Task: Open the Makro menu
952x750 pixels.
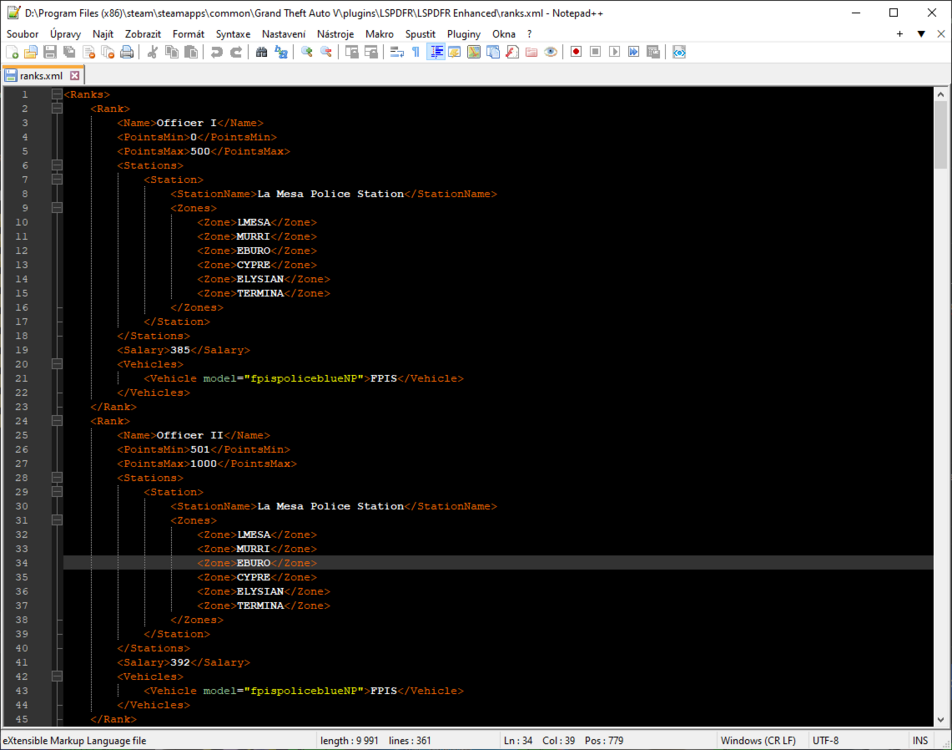Action: click(x=379, y=33)
